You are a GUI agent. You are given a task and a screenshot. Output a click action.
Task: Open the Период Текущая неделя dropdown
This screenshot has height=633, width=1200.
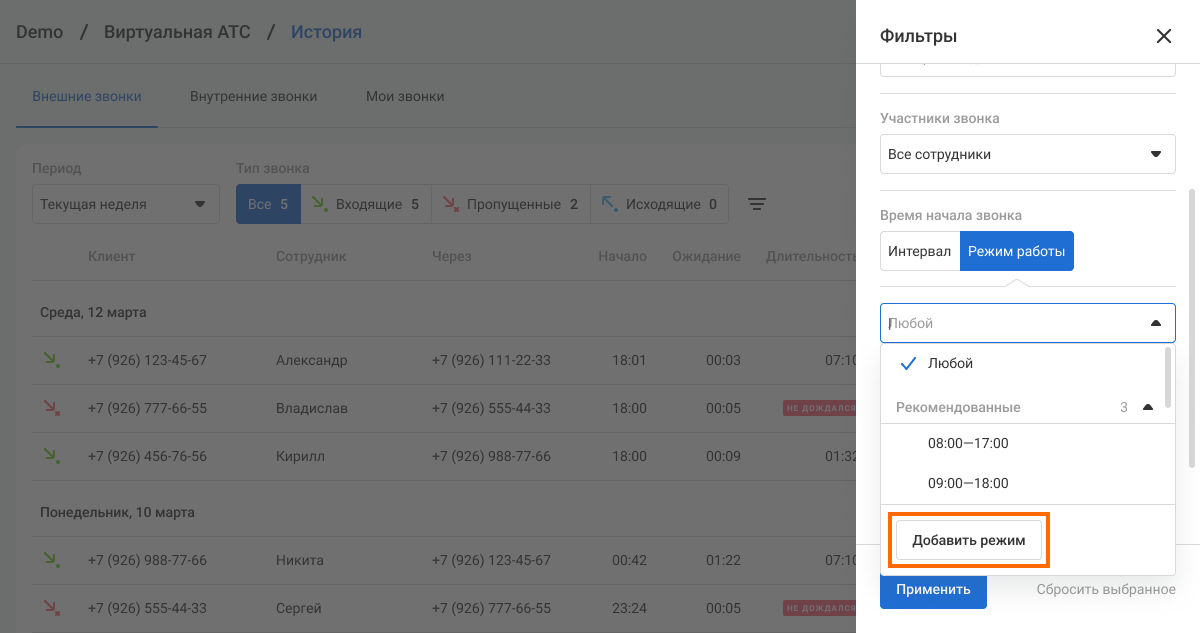(125, 204)
